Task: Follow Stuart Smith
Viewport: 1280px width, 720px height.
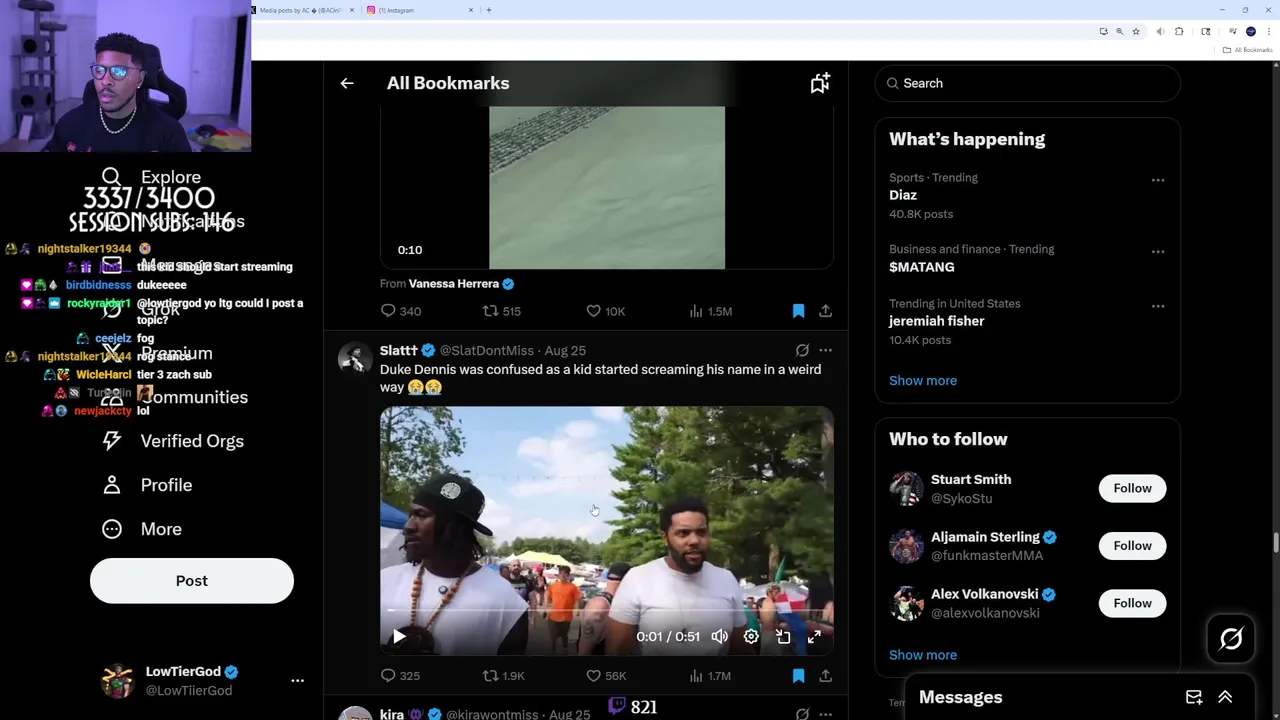Action: click(1132, 488)
